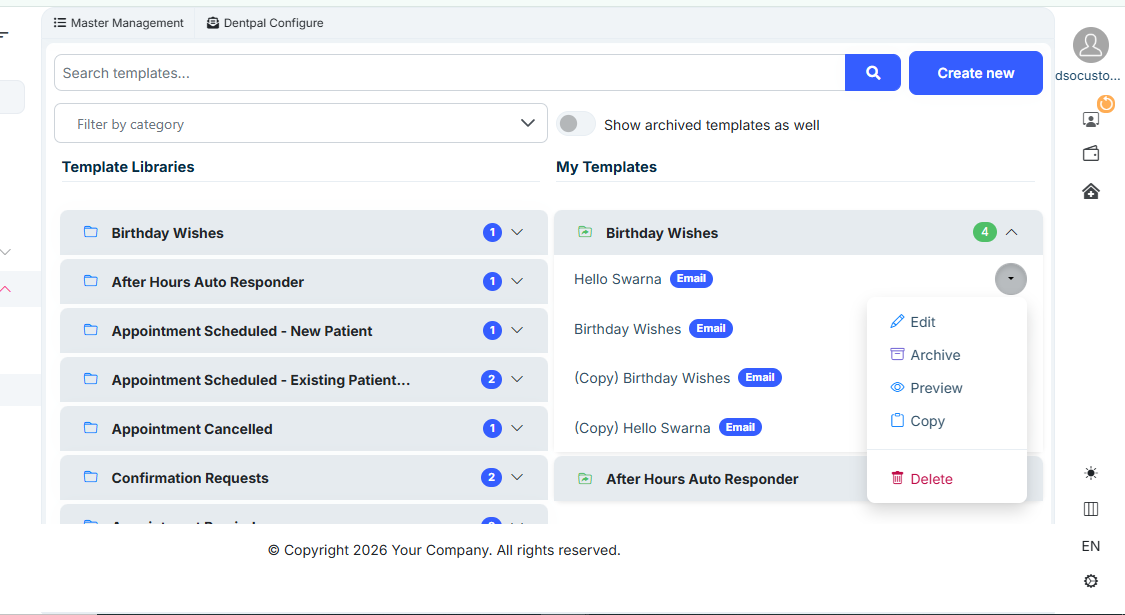Choose Edit from the context menu
The image size is (1125, 615).
(922, 322)
